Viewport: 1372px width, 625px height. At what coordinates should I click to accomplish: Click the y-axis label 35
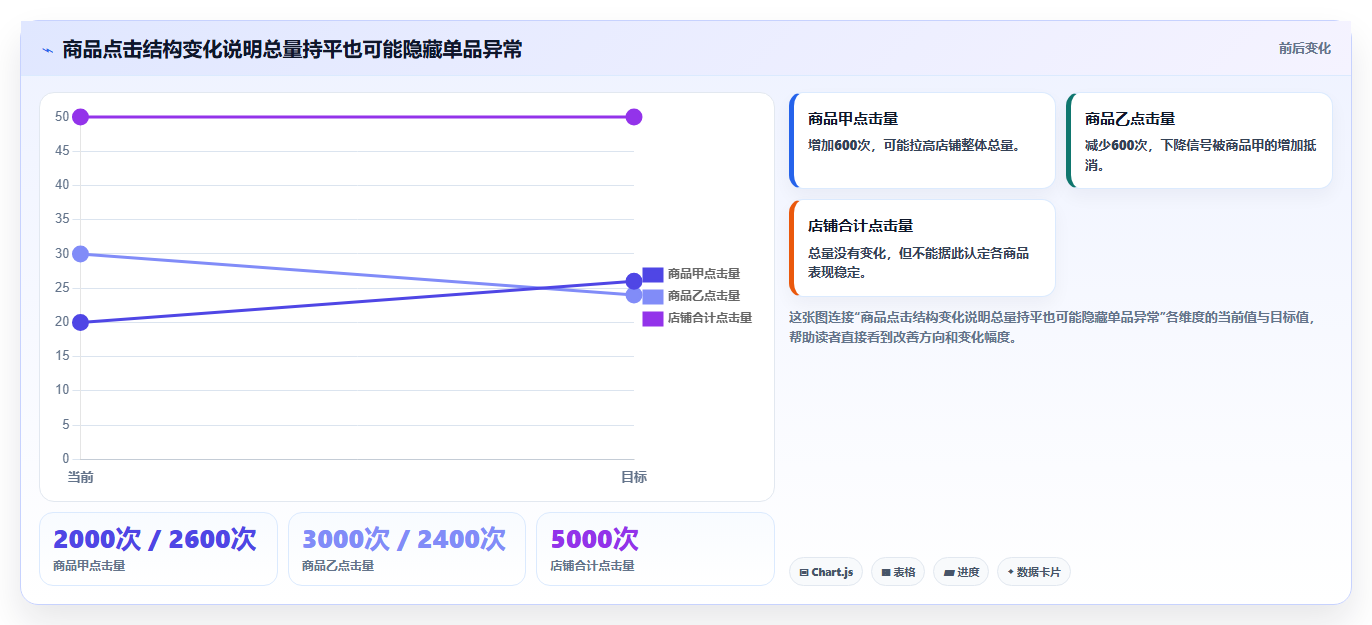[x=62, y=219]
